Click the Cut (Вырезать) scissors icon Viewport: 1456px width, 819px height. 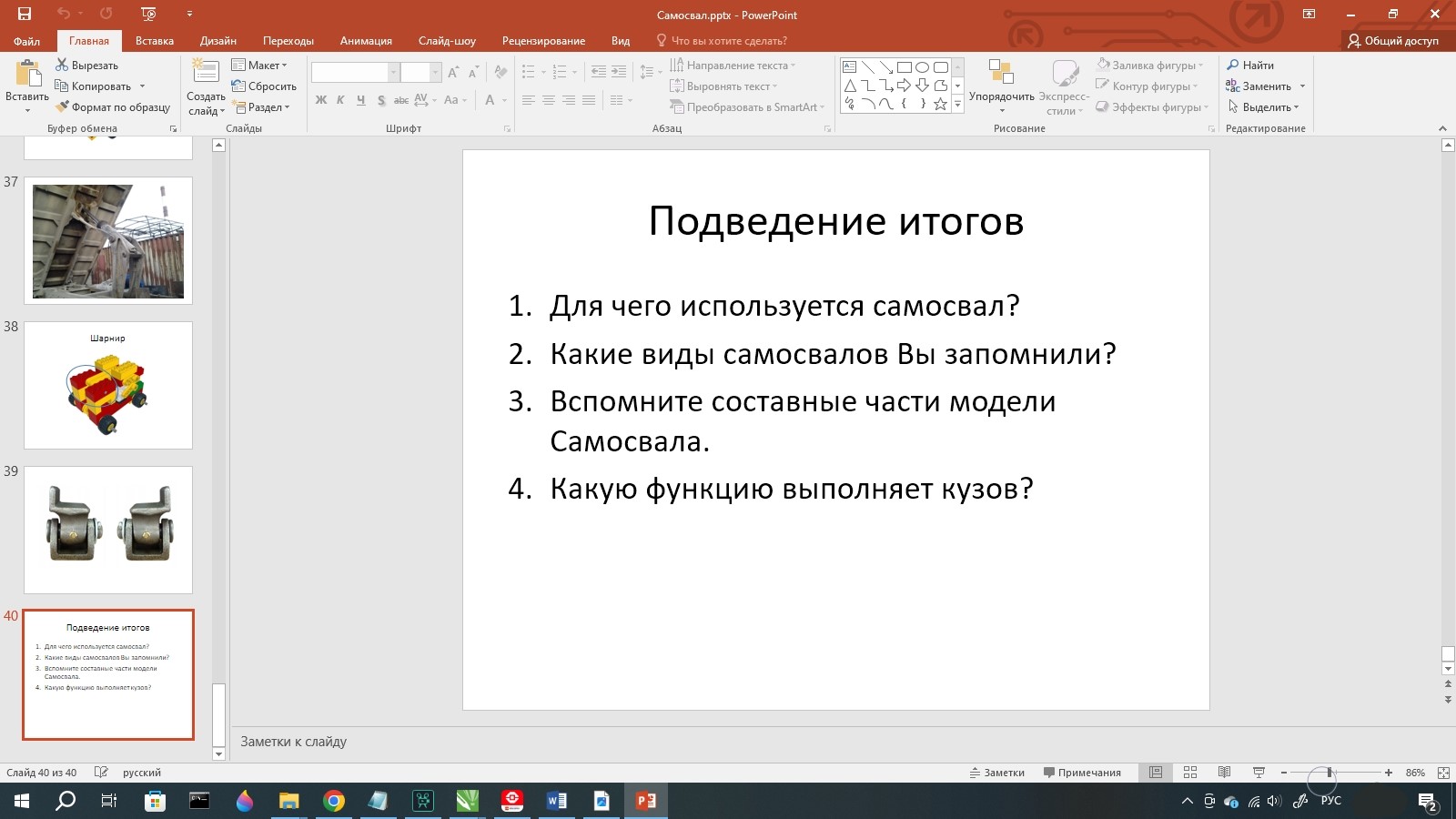click(62, 65)
